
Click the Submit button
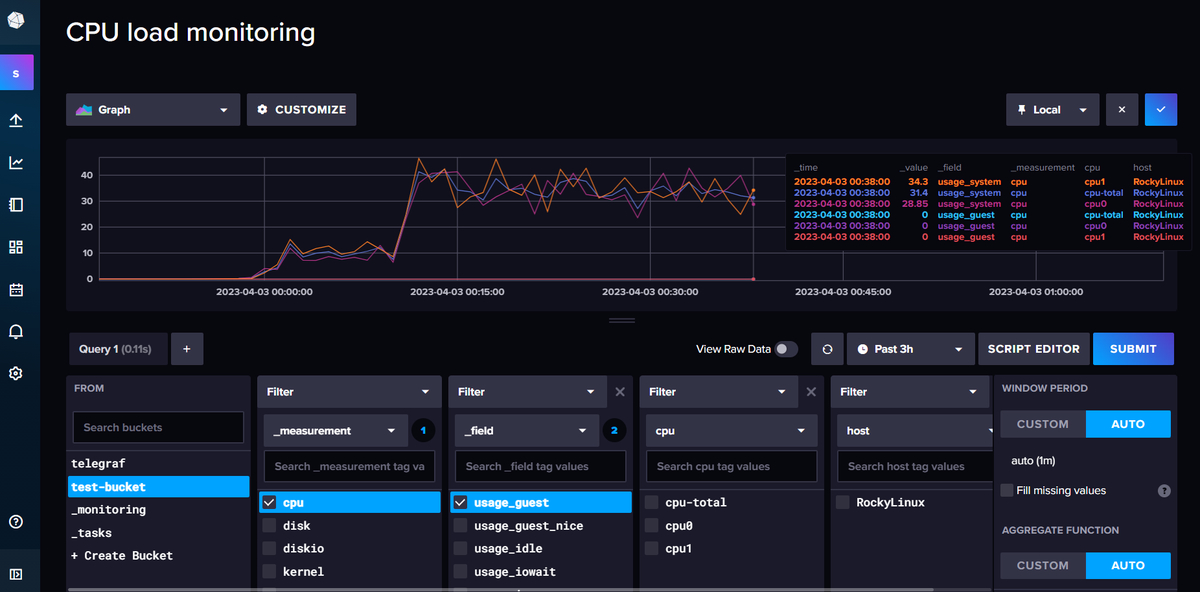[x=1133, y=348]
